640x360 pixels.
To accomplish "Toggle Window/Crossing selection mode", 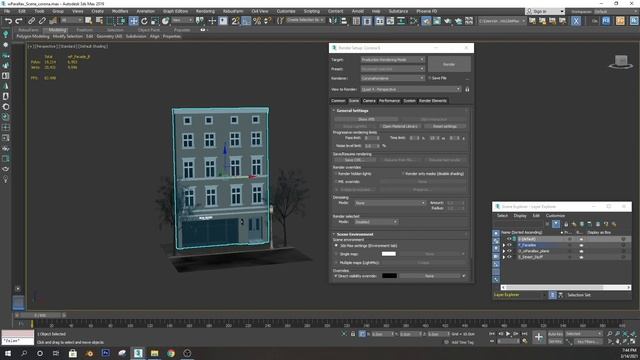I will pyautogui.click(x=122, y=21).
